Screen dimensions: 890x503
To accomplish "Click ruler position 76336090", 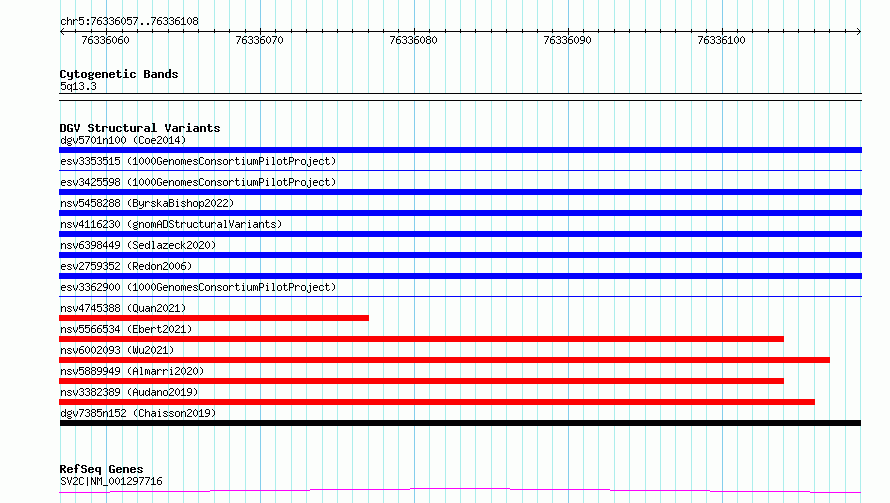I will click(567, 40).
